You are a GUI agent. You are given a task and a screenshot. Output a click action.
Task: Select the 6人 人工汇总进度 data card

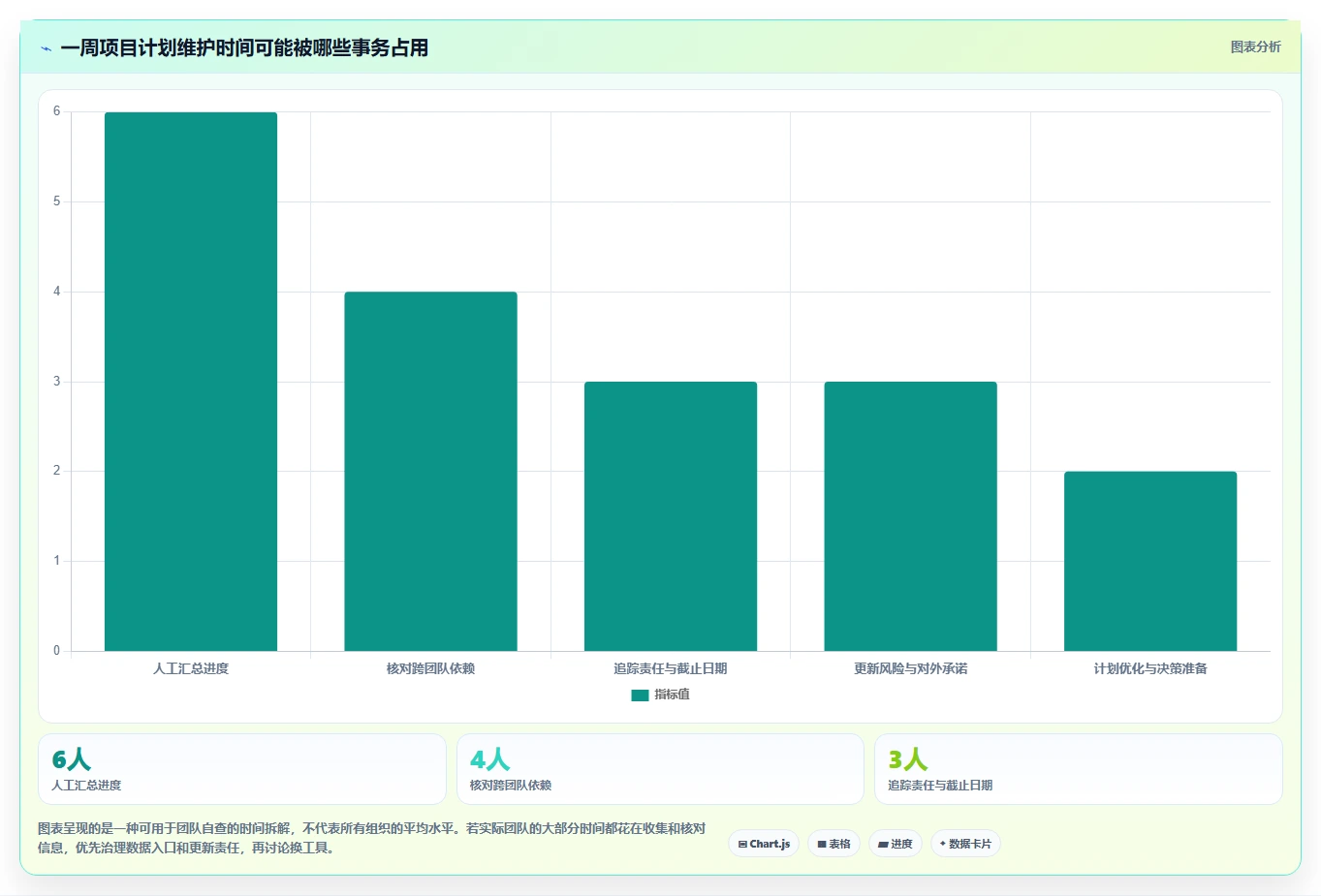[242, 769]
